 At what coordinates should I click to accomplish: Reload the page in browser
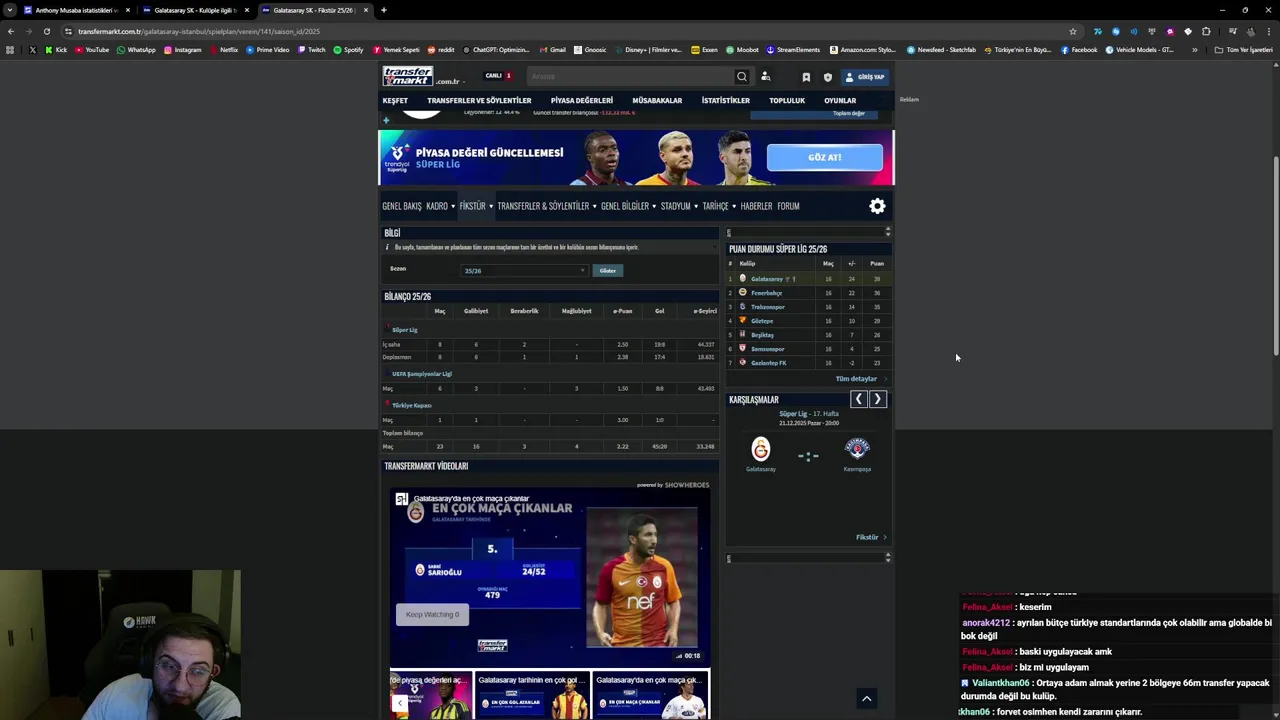coord(46,31)
